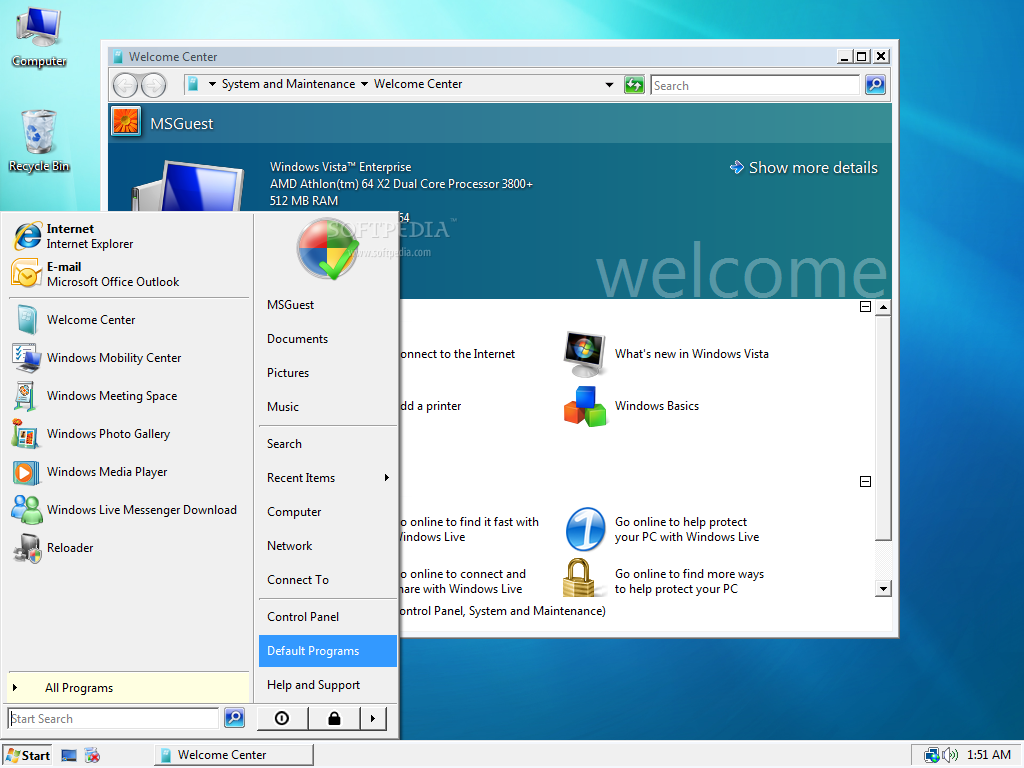Viewport: 1024px width, 768px height.
Task: Open shutdown options arrow next to lock
Action: click(373, 718)
